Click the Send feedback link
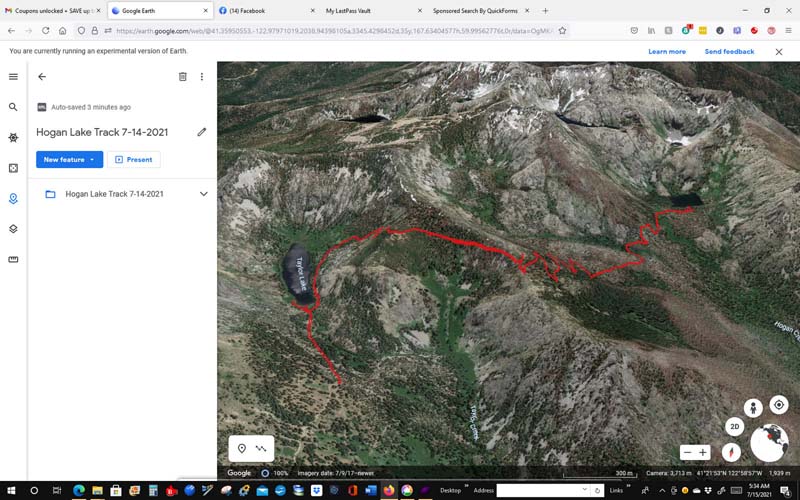Screen dimensions: 800x500 pos(729,51)
